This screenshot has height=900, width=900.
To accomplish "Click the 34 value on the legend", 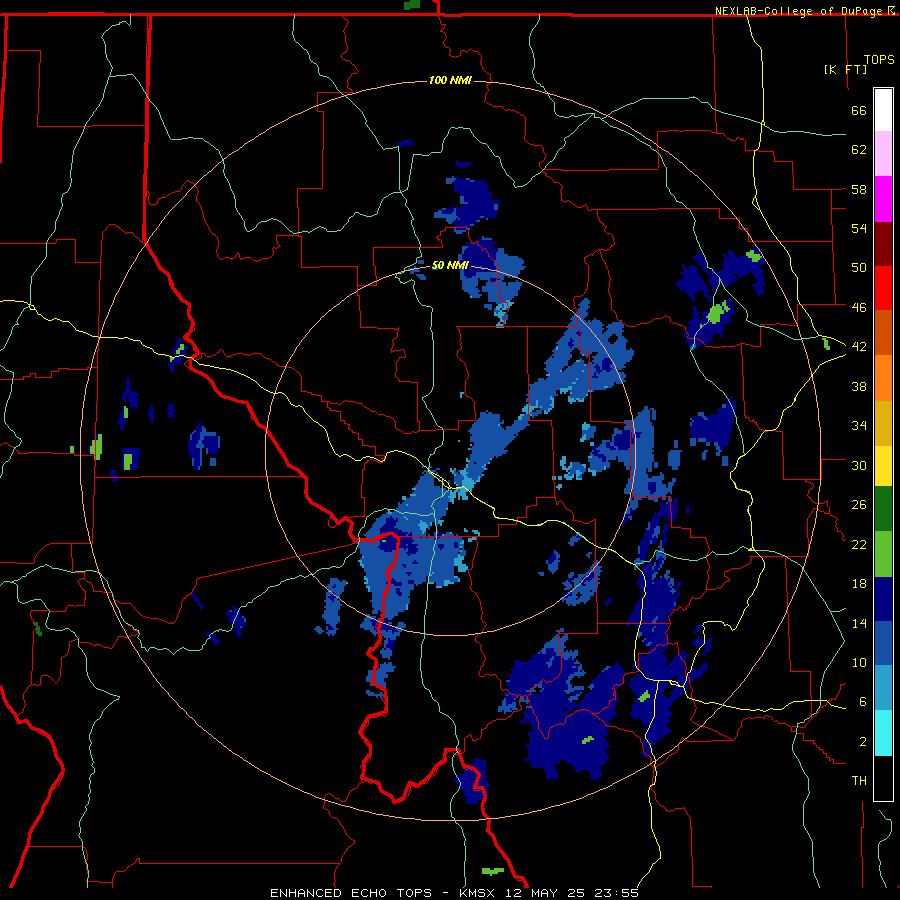I will [x=859, y=426].
